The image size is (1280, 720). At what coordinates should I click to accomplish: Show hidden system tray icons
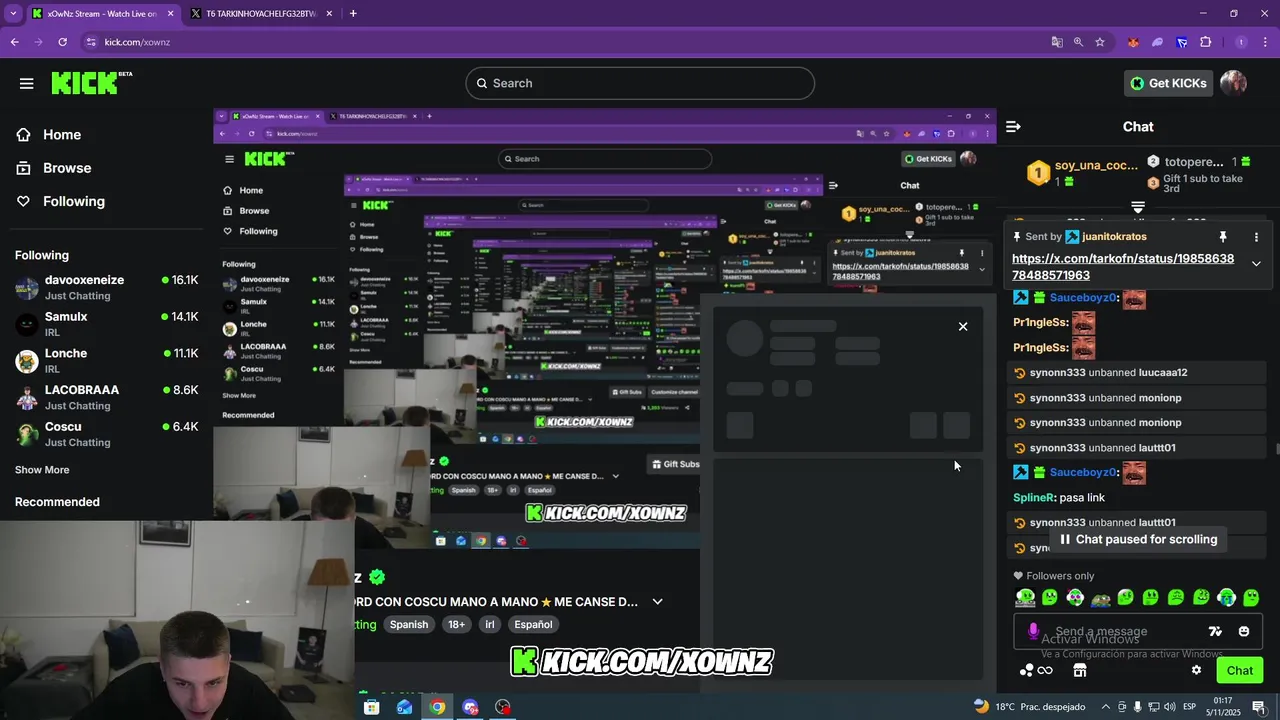click(1105, 707)
